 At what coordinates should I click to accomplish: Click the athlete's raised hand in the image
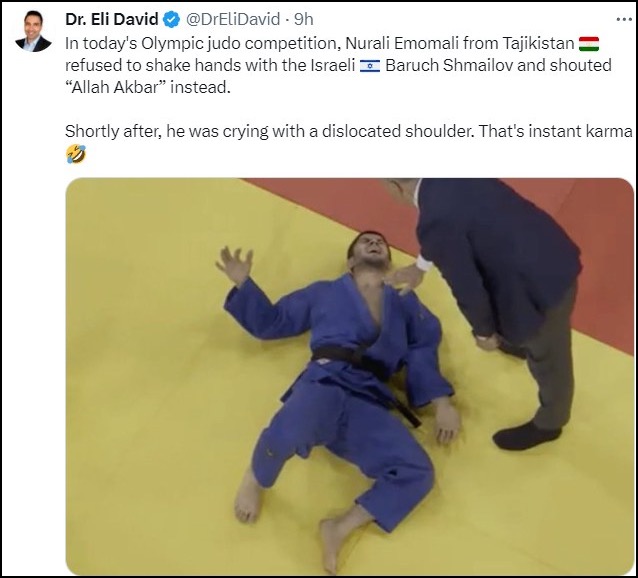(x=234, y=265)
